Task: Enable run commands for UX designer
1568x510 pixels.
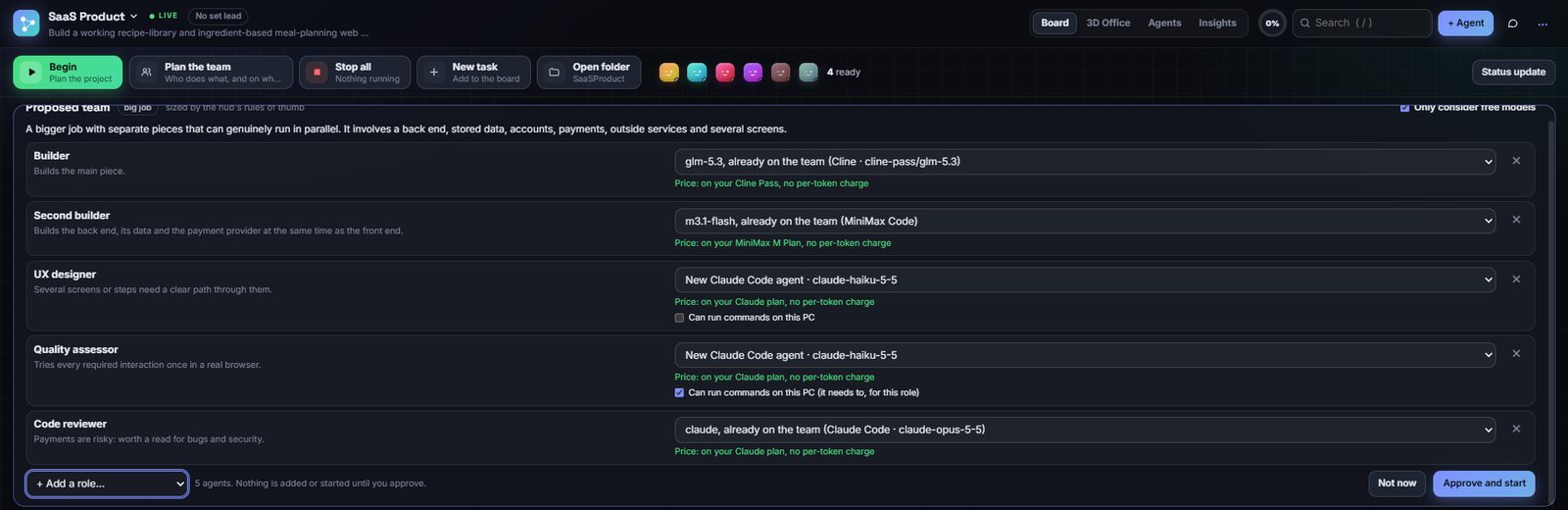Action: click(679, 318)
